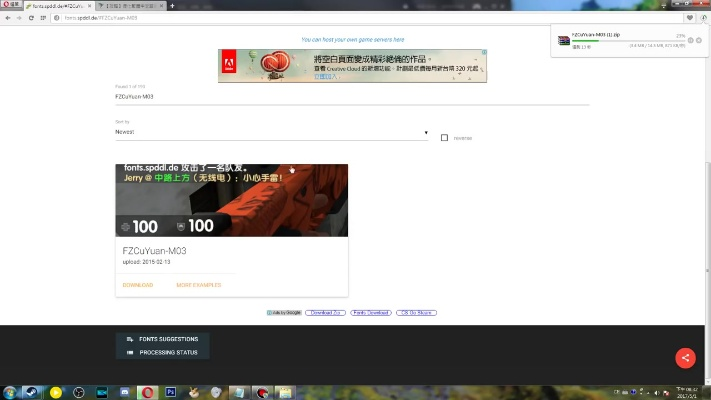Click the browser back arrow

pyautogui.click(x=7, y=18)
